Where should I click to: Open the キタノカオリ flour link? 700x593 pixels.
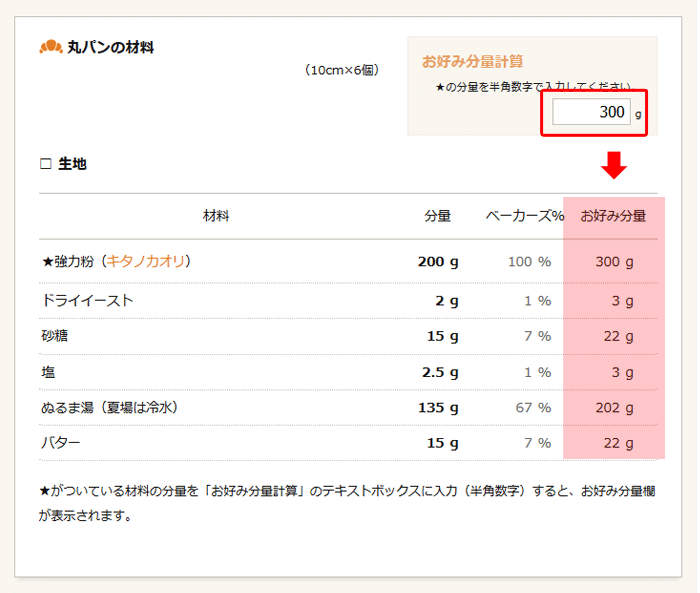145,261
